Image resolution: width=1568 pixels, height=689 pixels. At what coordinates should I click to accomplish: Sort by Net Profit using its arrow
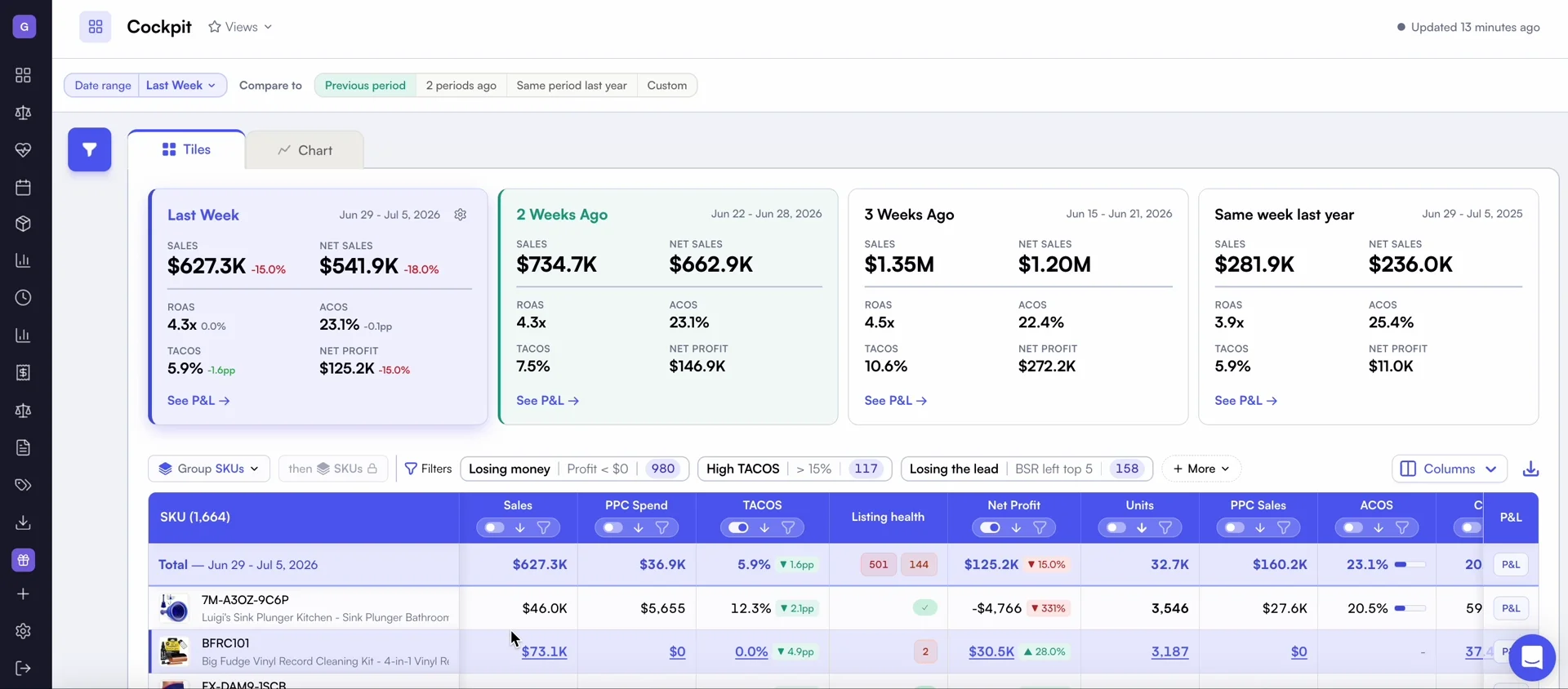coord(1016,528)
